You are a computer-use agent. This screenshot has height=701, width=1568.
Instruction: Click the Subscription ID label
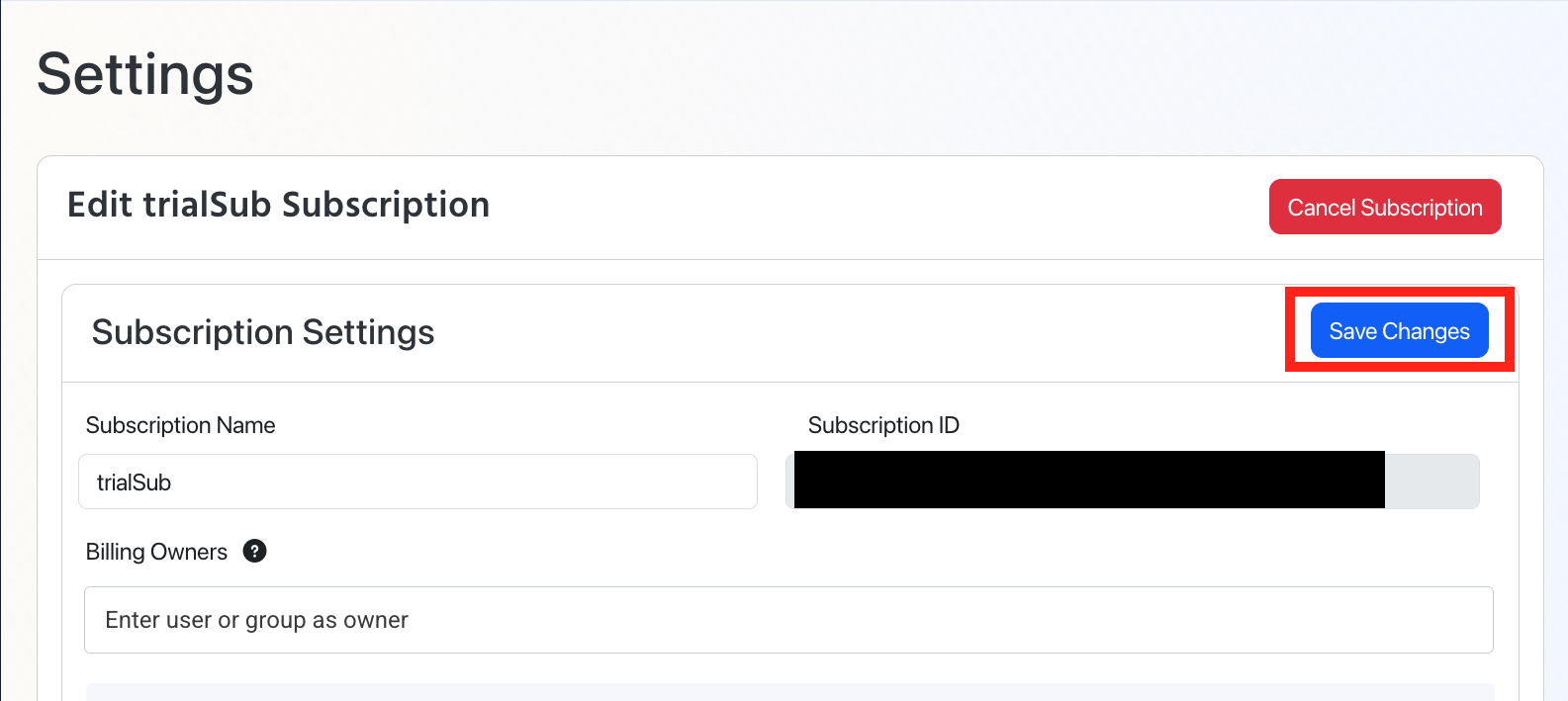(883, 425)
